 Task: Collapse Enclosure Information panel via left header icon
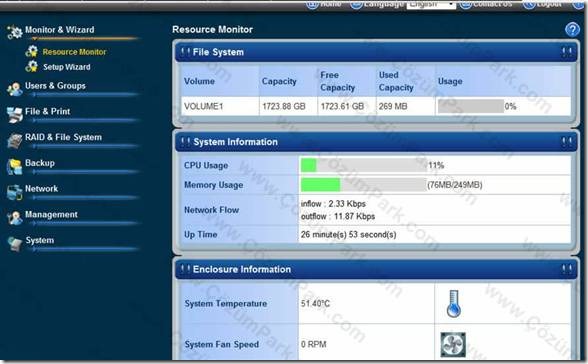185,269
